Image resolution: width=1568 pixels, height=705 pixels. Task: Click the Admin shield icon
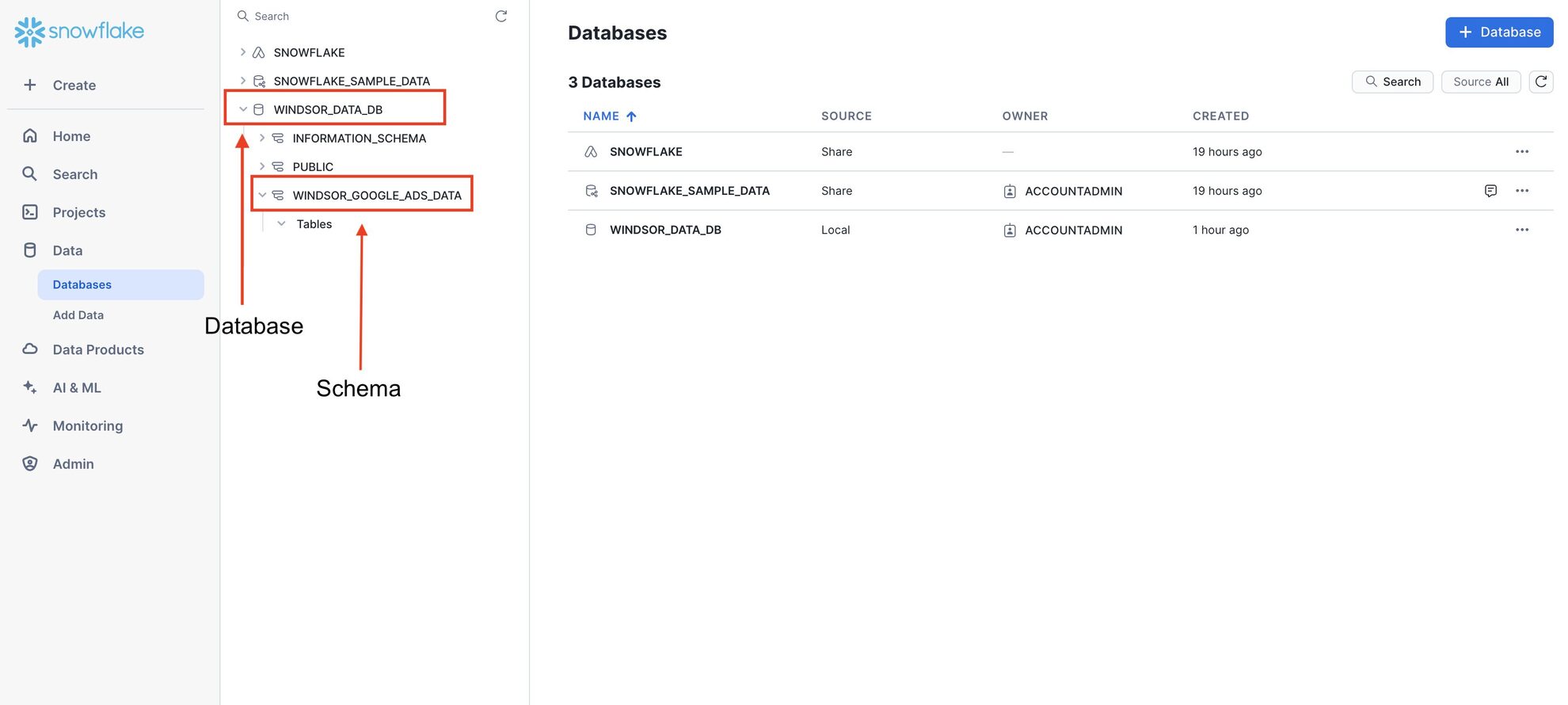coord(30,463)
